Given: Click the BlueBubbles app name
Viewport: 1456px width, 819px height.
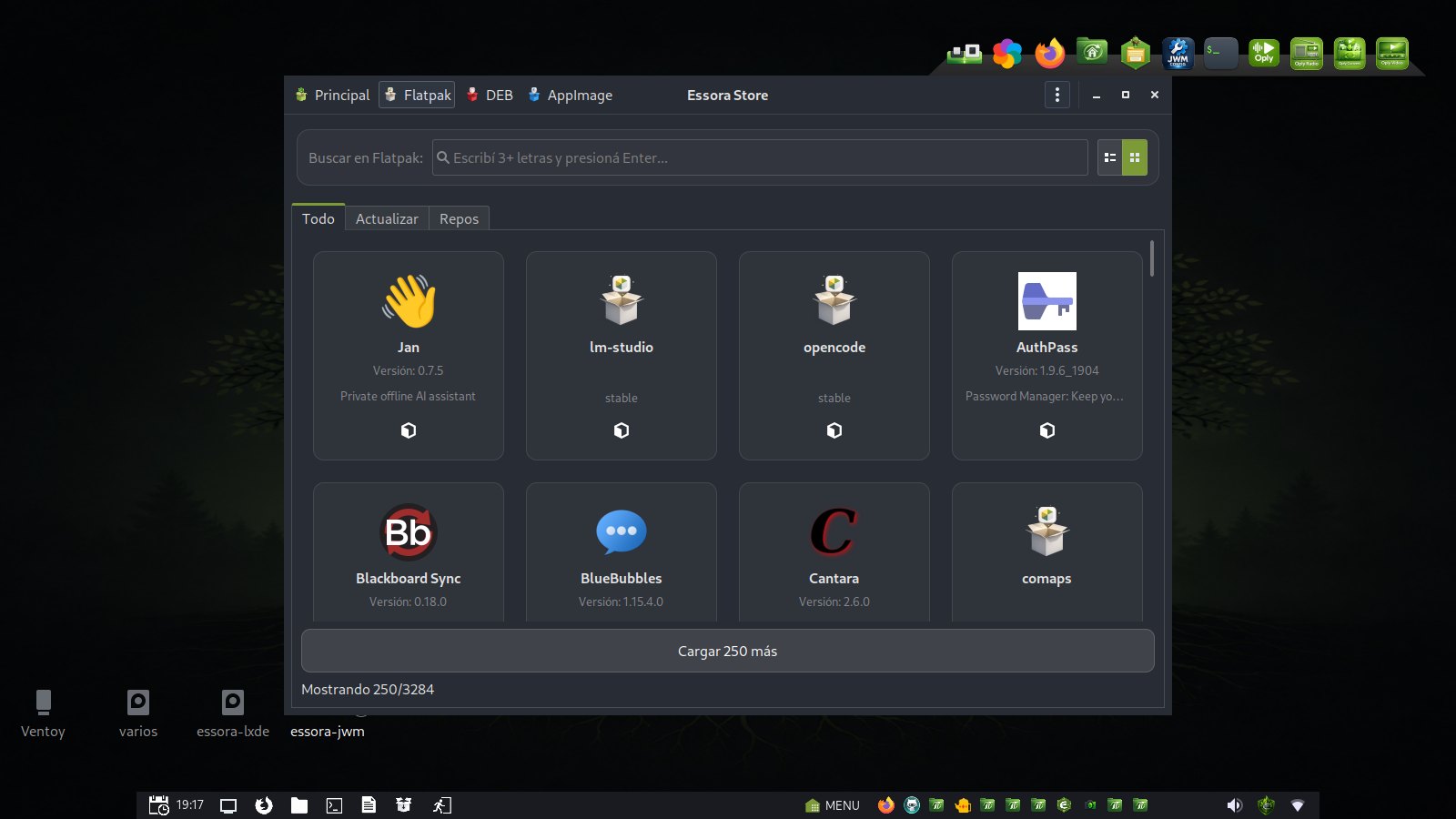Looking at the screenshot, I should point(622,579).
